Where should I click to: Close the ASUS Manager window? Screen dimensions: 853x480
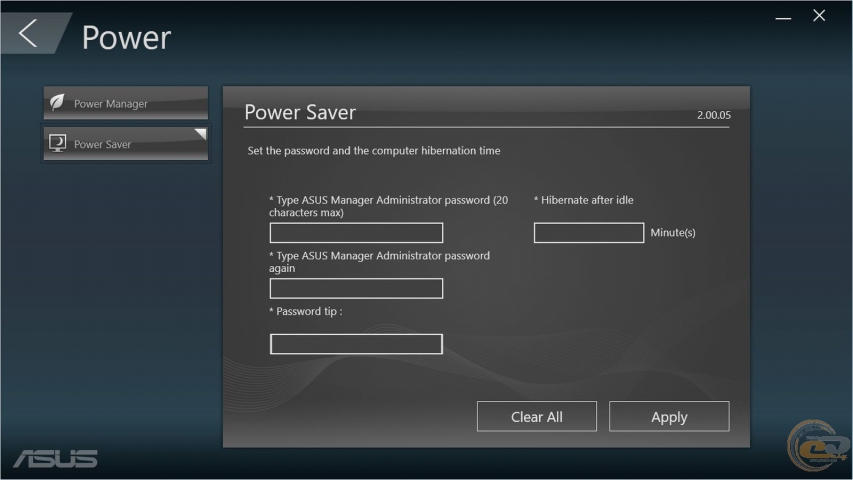click(819, 16)
